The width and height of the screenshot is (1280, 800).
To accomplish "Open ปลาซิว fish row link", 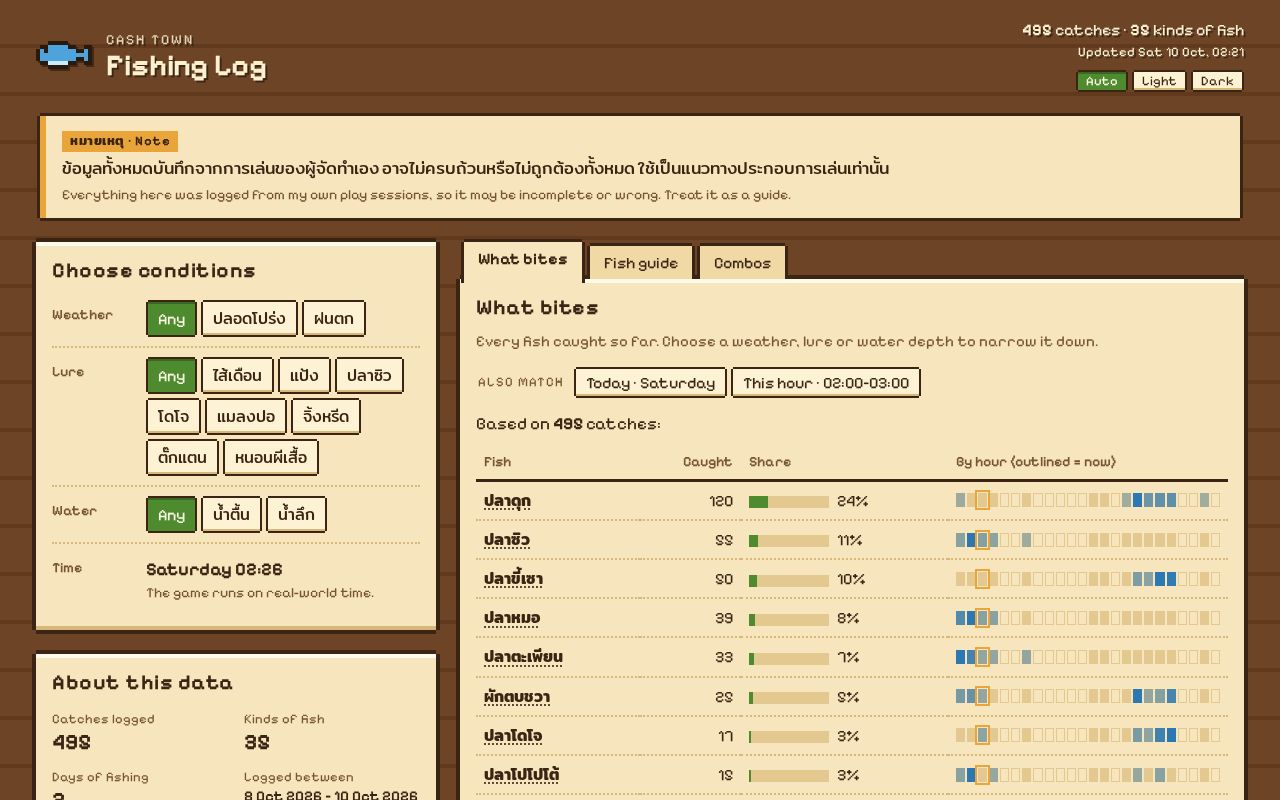I will [x=506, y=540].
